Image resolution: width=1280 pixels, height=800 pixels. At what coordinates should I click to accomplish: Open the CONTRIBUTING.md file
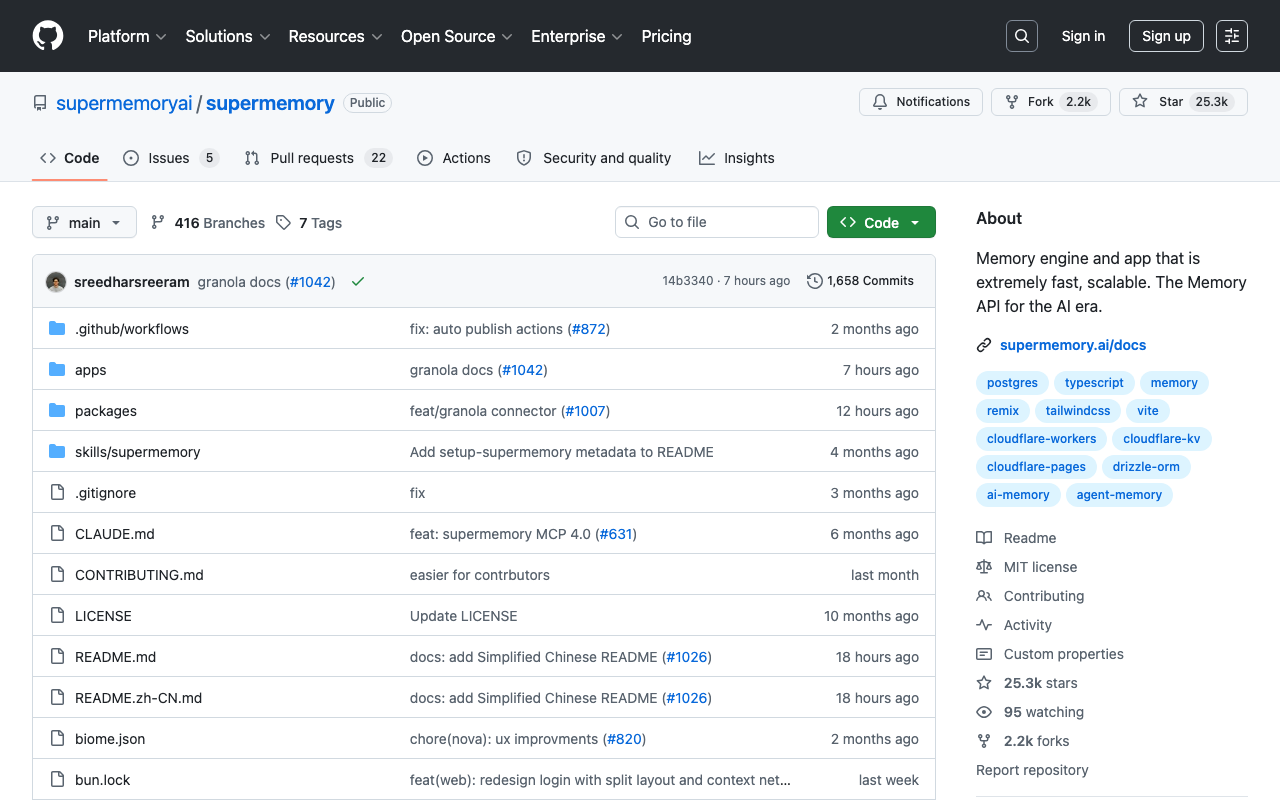[x=139, y=575]
